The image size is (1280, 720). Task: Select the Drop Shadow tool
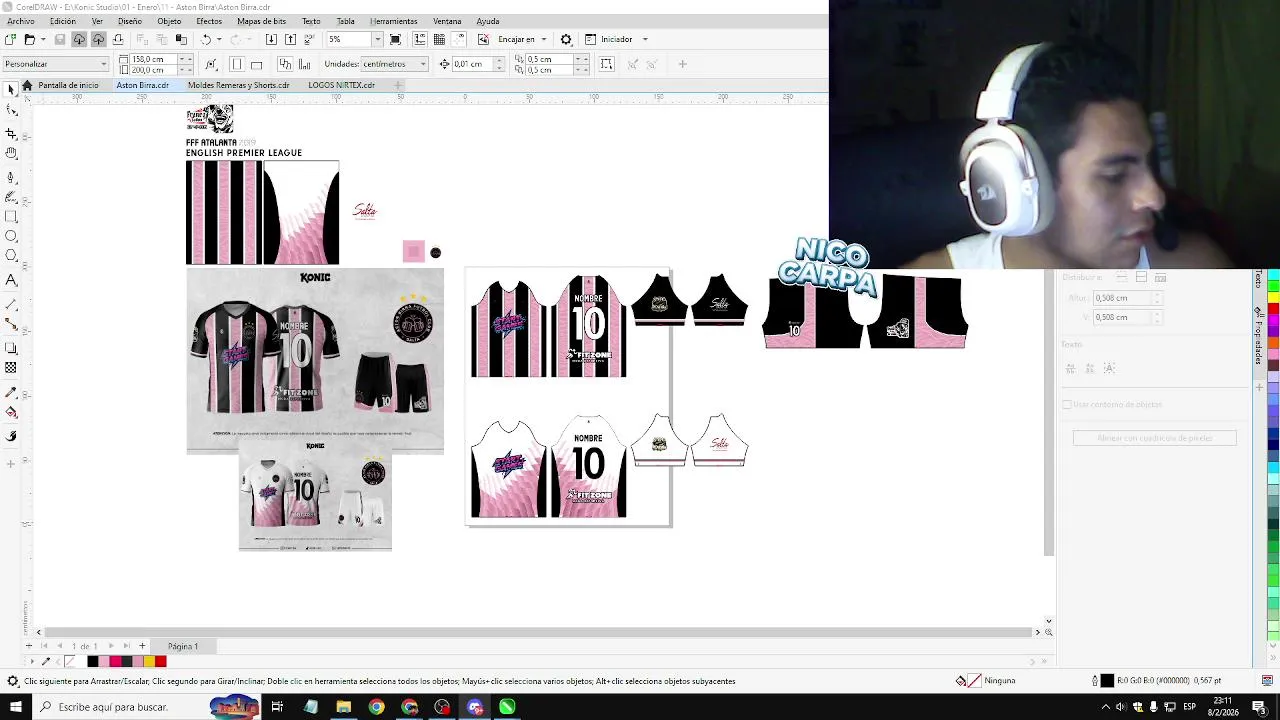(11, 348)
